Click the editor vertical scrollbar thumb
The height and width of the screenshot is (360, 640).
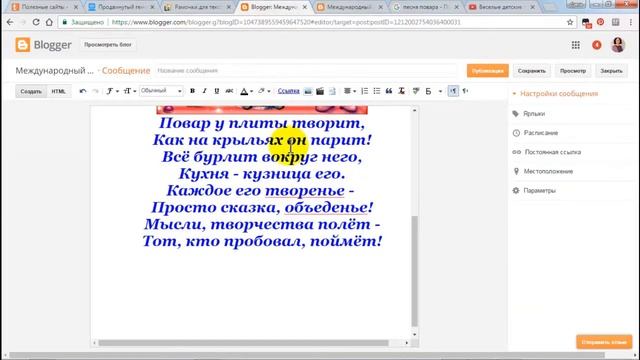tap(415, 271)
